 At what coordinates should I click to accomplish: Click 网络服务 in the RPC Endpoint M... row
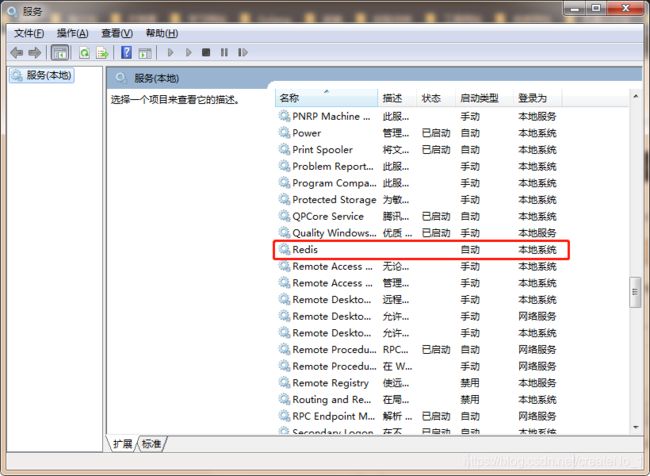(537, 416)
